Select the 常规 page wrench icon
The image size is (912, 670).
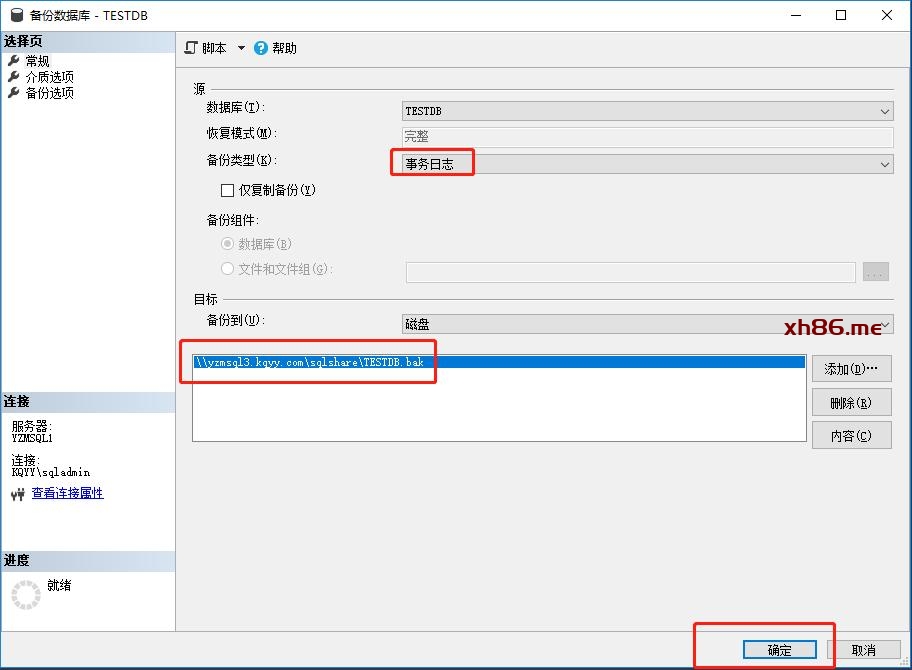[13, 61]
